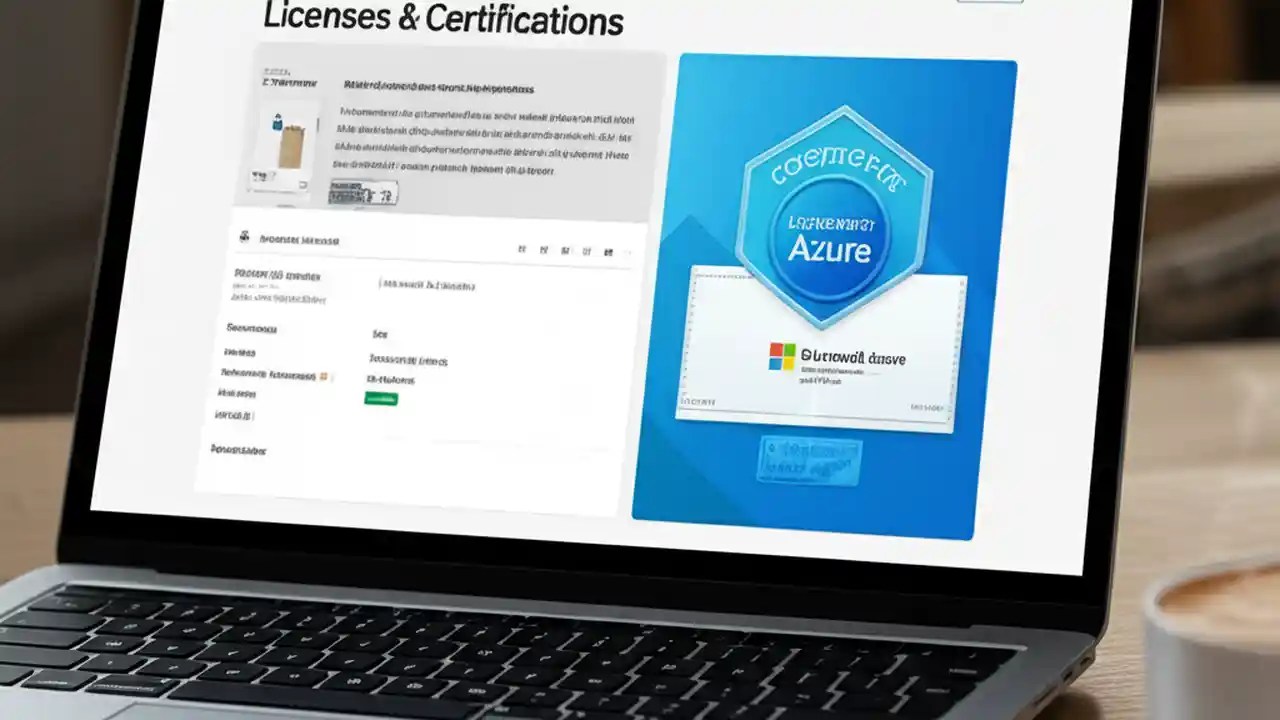Image resolution: width=1280 pixels, height=720 pixels.
Task: Click the orange icon next to the credential field label
Action: coord(321,378)
